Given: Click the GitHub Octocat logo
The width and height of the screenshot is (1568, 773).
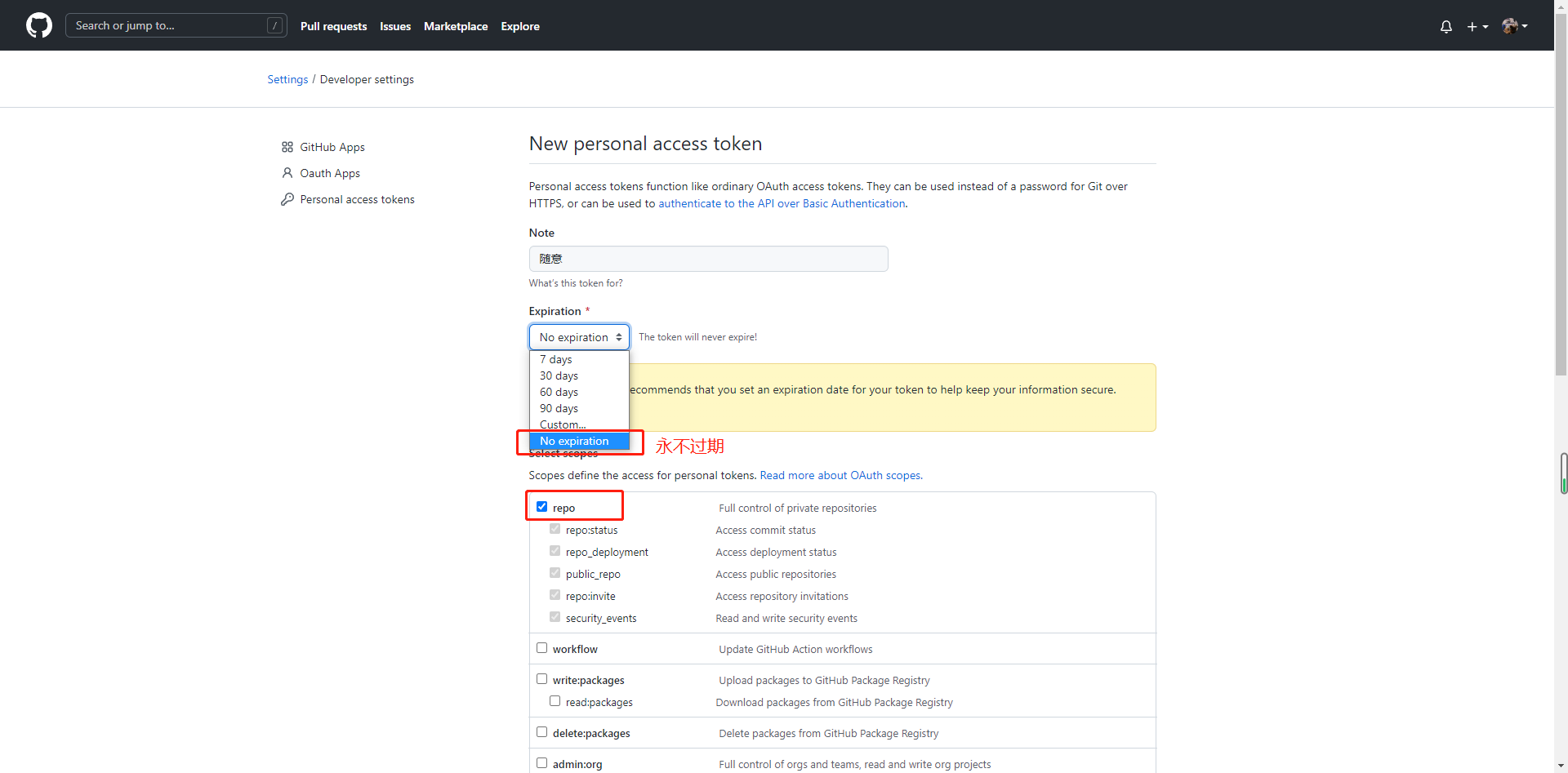Looking at the screenshot, I should (x=38, y=25).
